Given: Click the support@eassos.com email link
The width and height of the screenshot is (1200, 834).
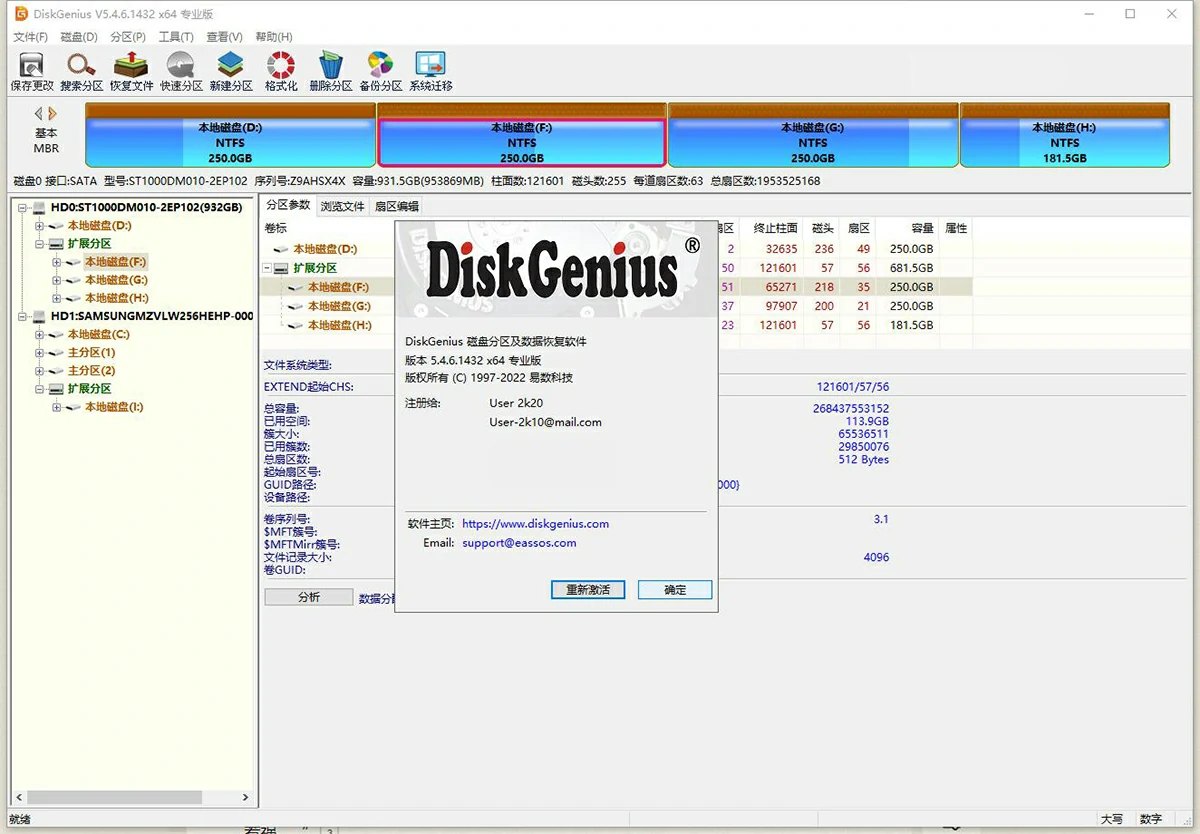Looking at the screenshot, I should click(519, 542).
